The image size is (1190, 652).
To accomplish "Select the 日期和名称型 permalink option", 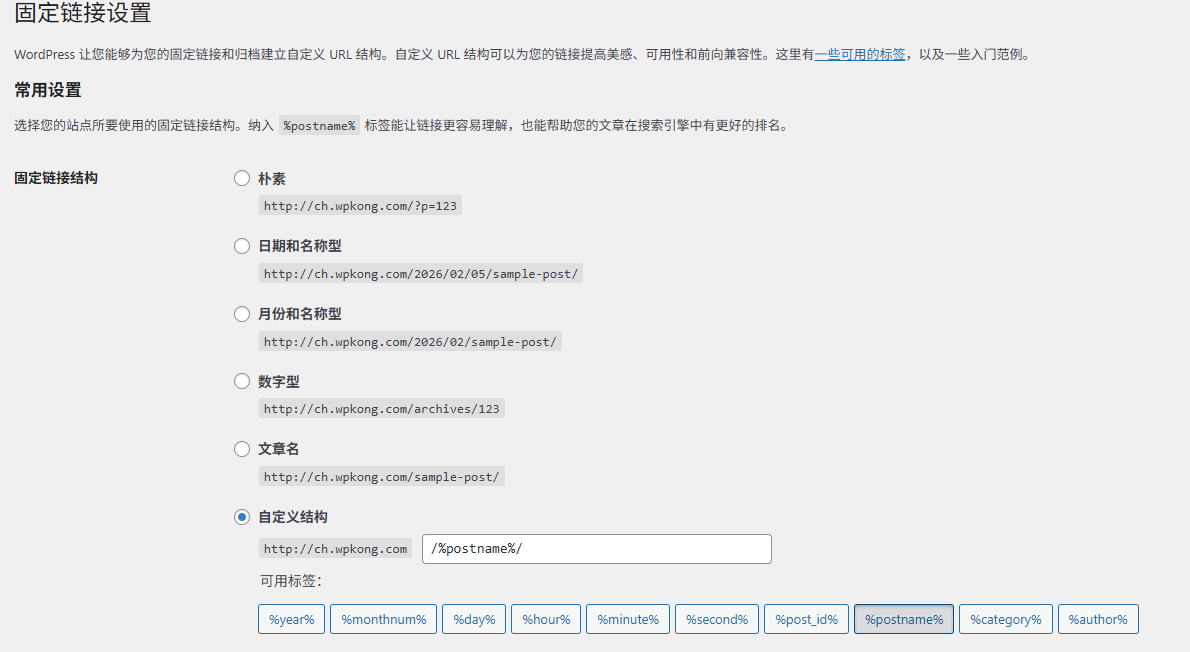I will [241, 245].
